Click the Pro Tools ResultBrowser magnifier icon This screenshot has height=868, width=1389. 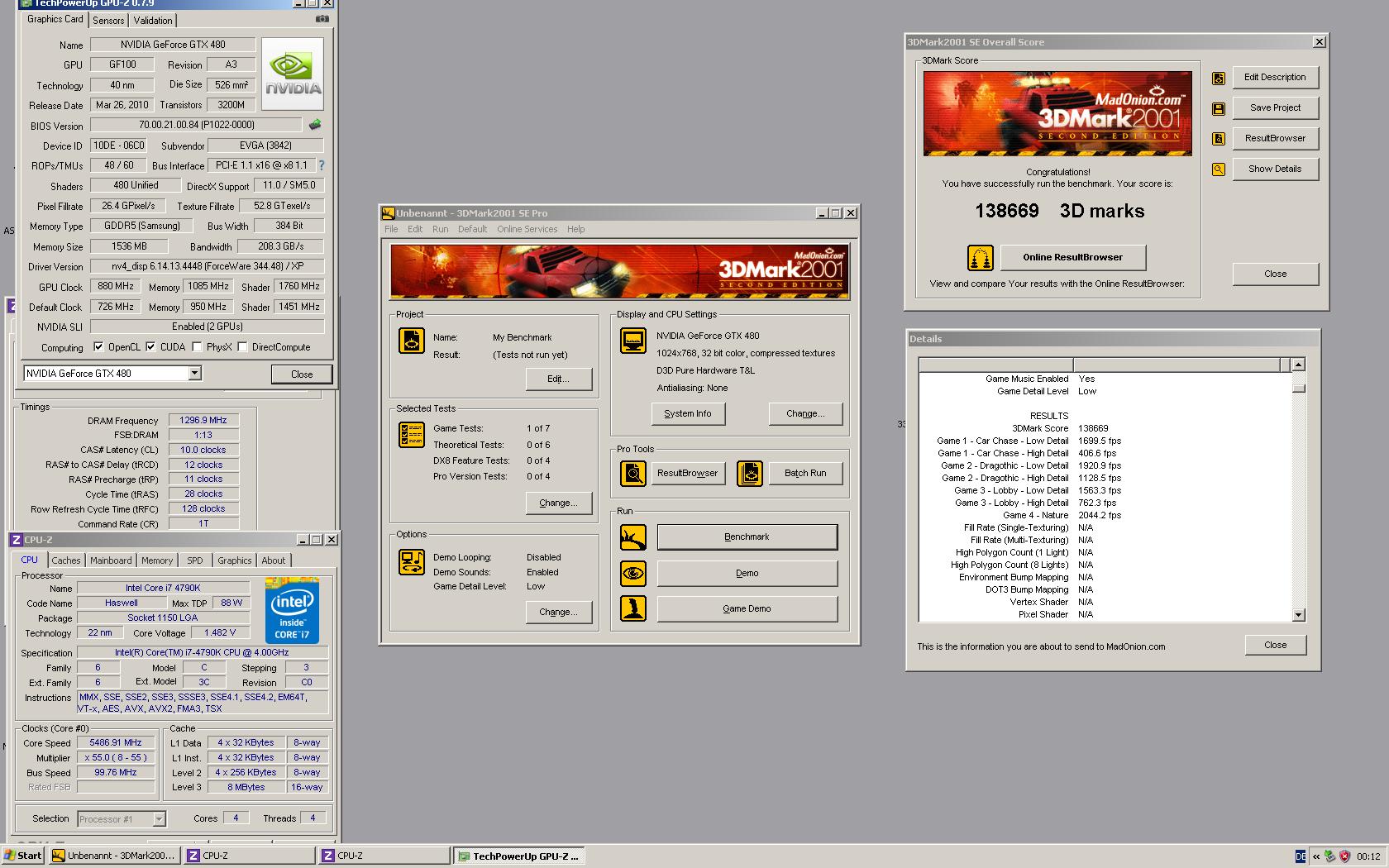pos(633,474)
